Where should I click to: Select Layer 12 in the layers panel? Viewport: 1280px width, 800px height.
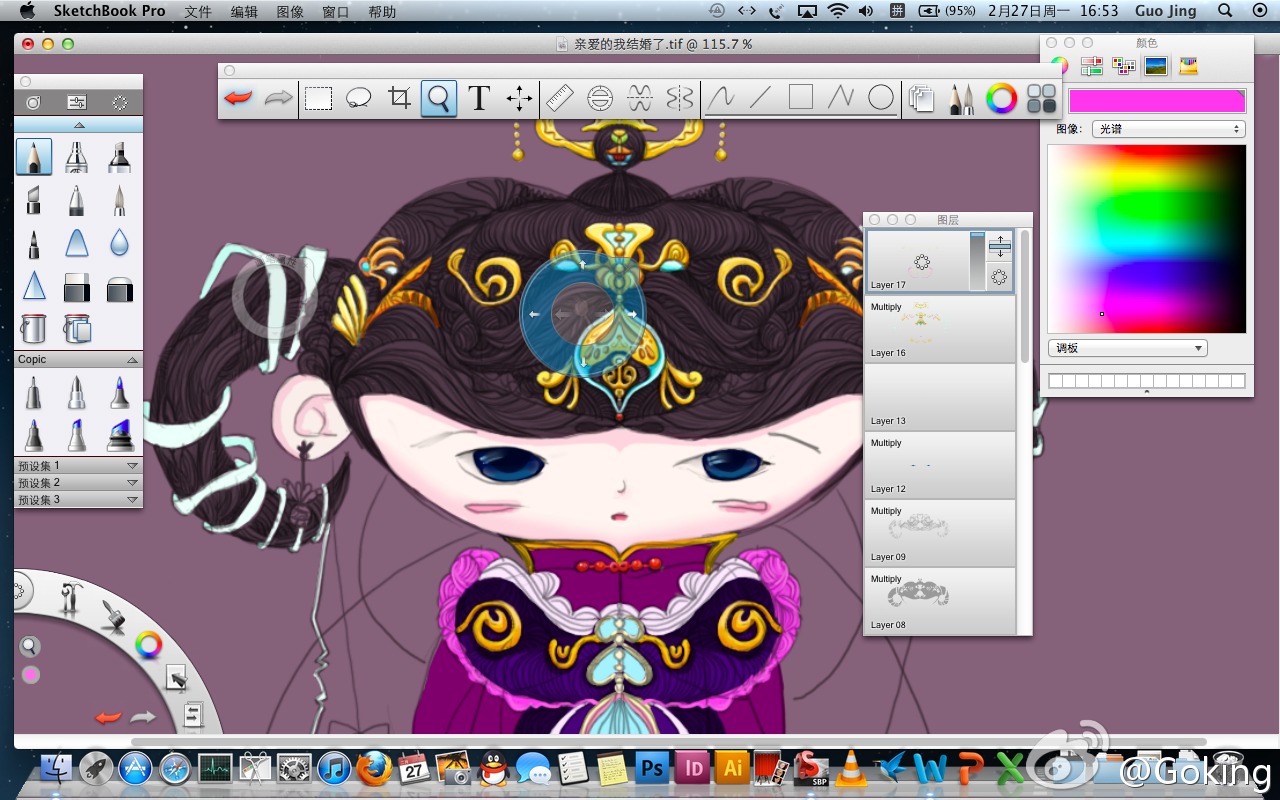pos(939,466)
